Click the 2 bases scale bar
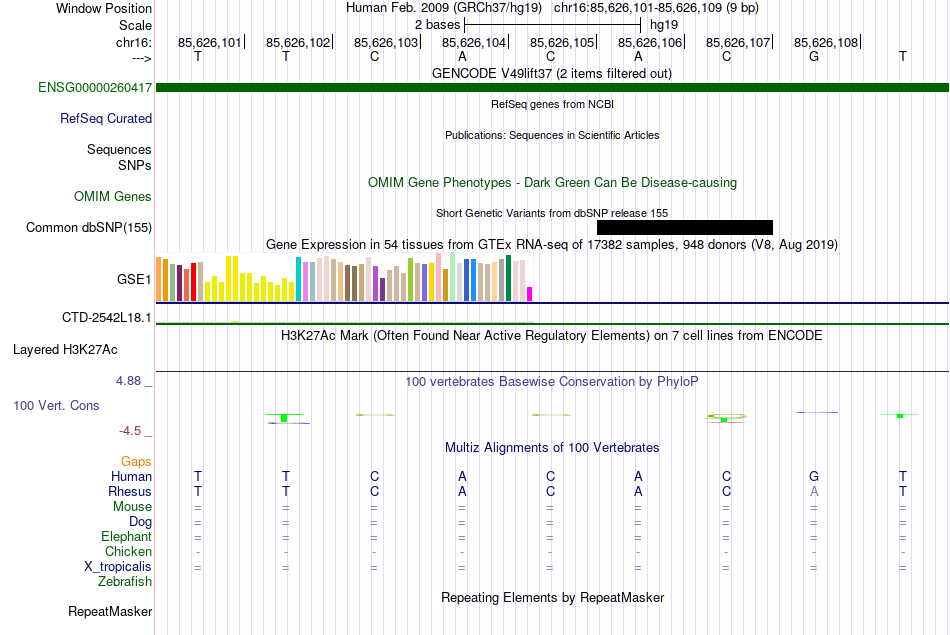The width and height of the screenshot is (950, 635). pyautogui.click(x=553, y=25)
